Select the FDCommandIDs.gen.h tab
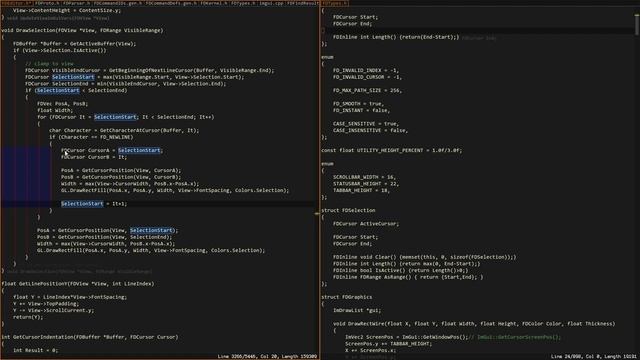 click(x=118, y=3)
